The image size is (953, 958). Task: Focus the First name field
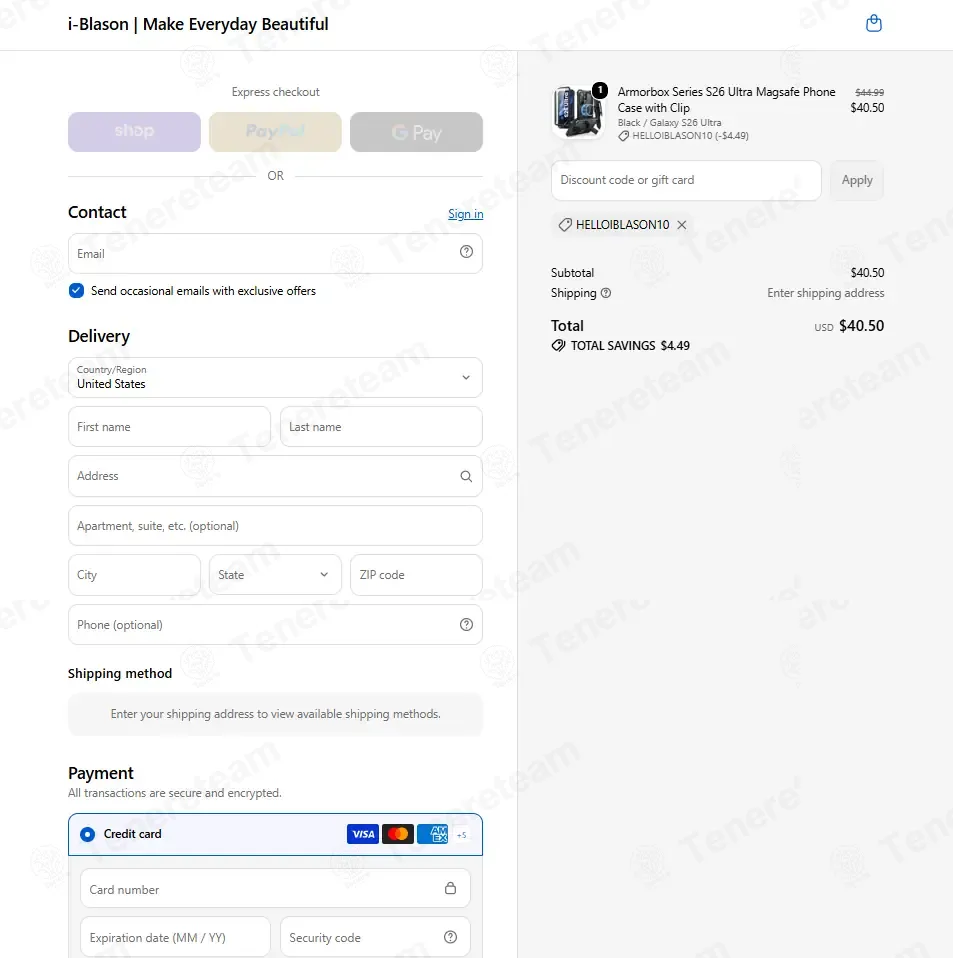[169, 426]
